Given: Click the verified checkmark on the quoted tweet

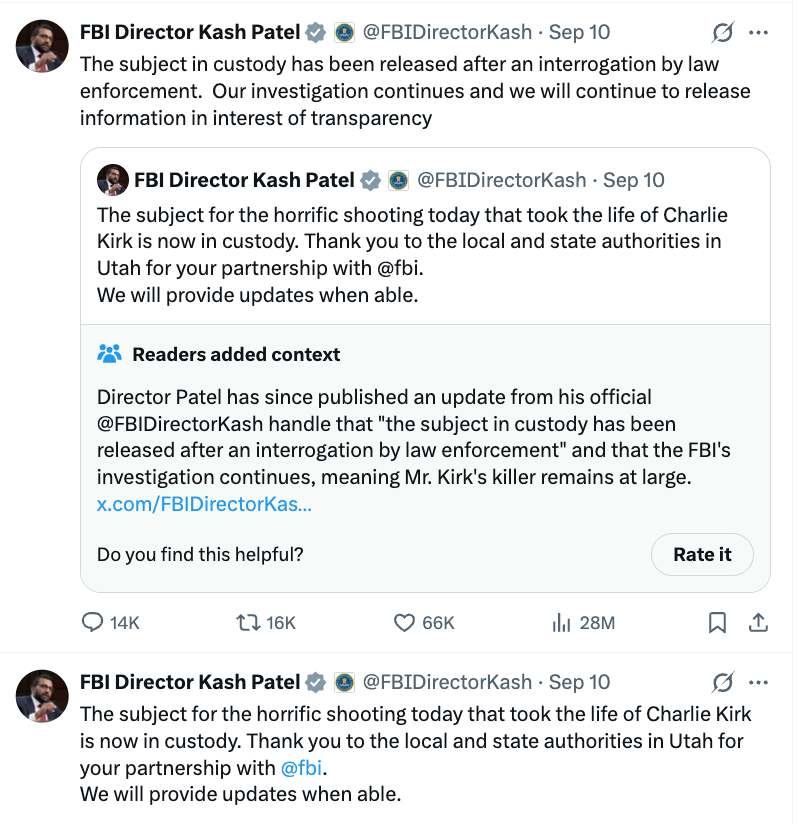Looking at the screenshot, I should pyautogui.click(x=371, y=180).
